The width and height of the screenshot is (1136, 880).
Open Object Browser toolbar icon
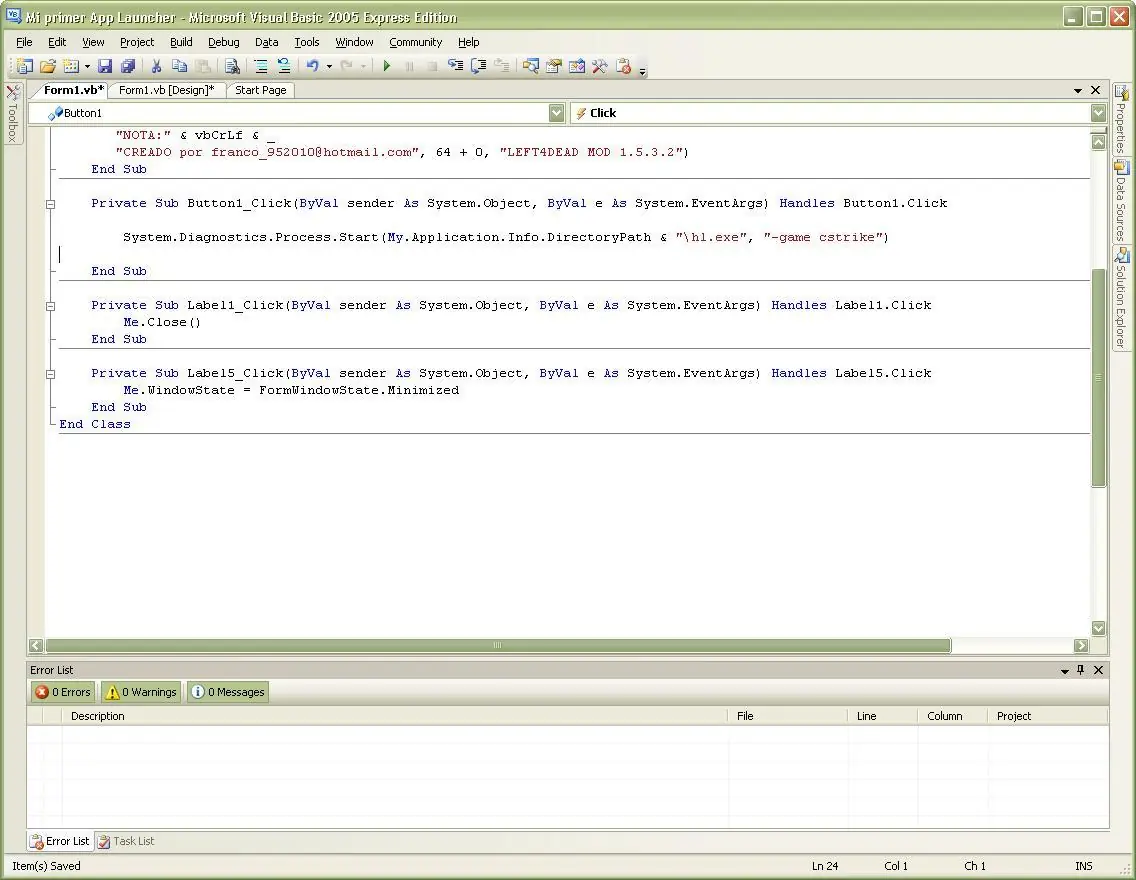pyautogui.click(x=577, y=67)
